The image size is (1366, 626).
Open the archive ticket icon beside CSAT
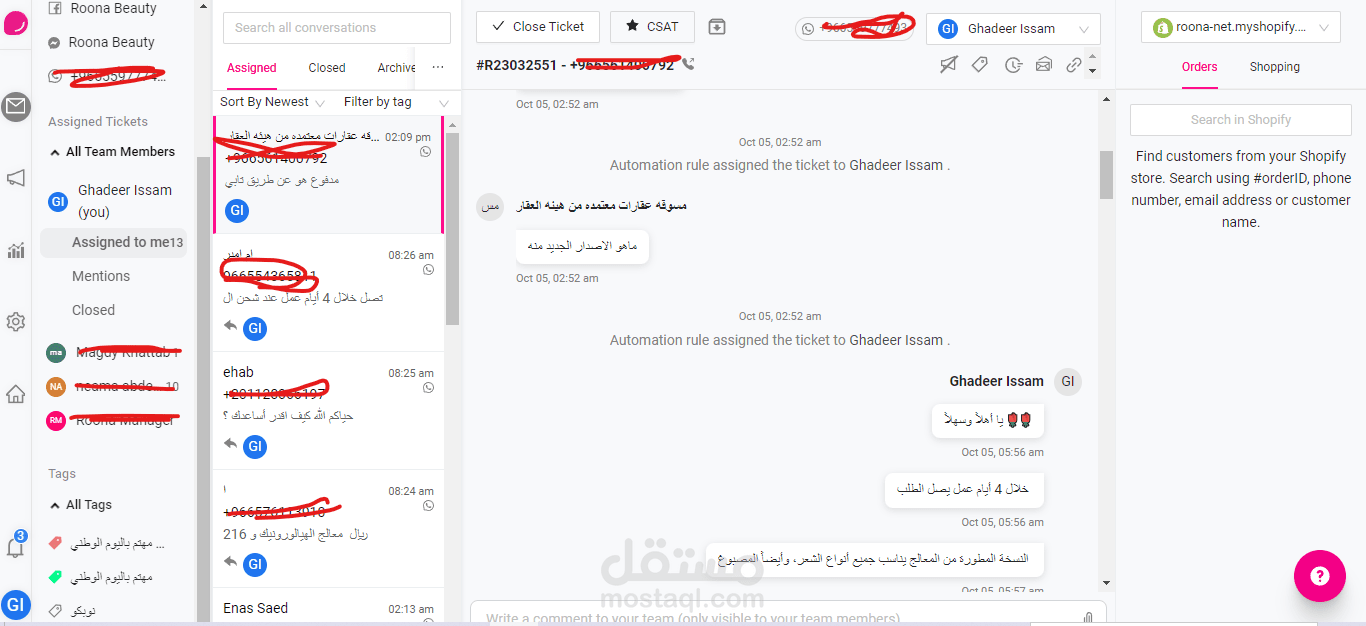[717, 27]
